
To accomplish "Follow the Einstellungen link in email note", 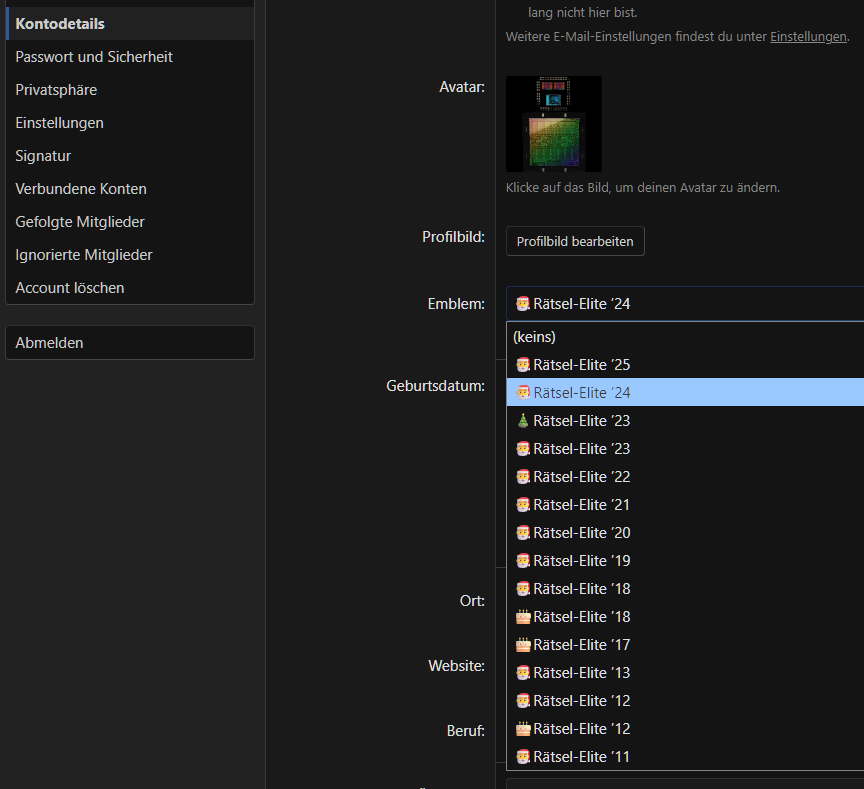I will [x=808, y=37].
